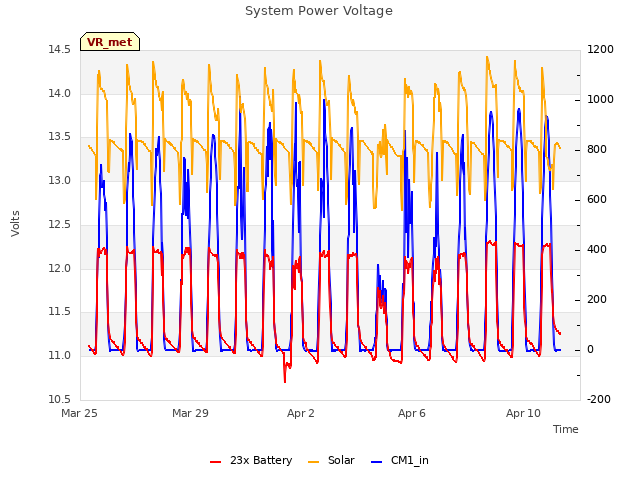Click the -200 right axis value
The image size is (640, 480).
(x=599, y=399)
